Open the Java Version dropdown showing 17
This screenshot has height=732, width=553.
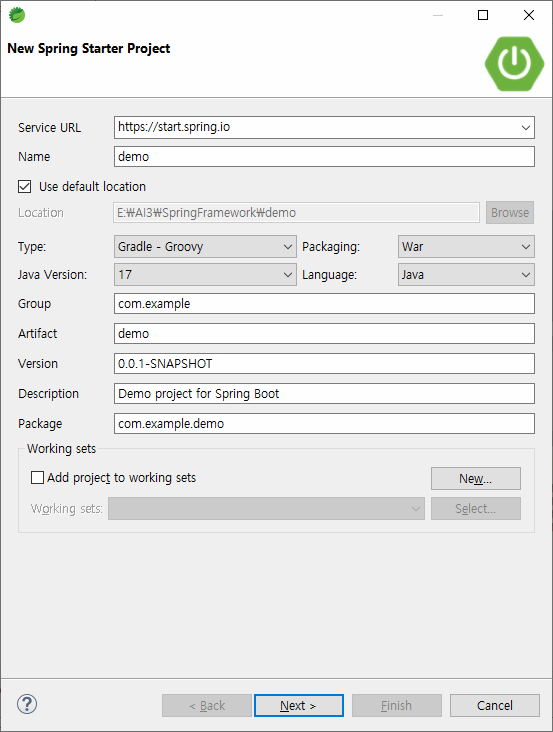pyautogui.click(x=205, y=274)
